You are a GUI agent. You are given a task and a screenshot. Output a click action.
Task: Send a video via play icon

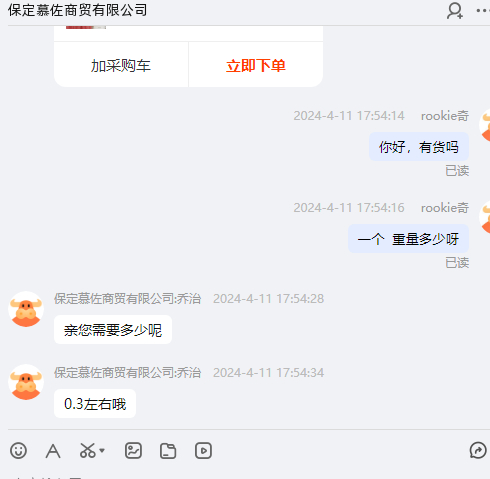[x=203, y=451]
